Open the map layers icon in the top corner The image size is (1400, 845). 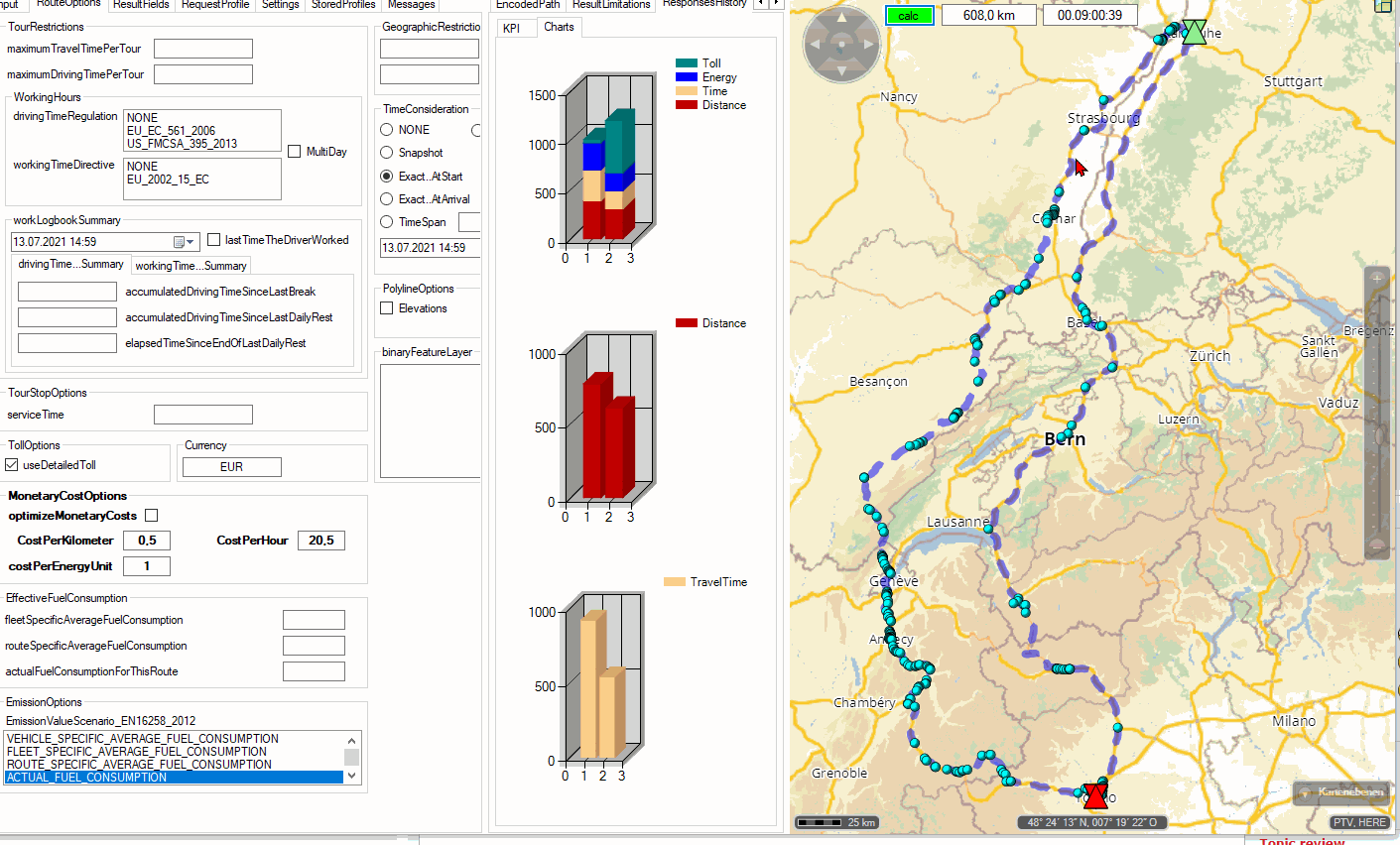[1383, 6]
